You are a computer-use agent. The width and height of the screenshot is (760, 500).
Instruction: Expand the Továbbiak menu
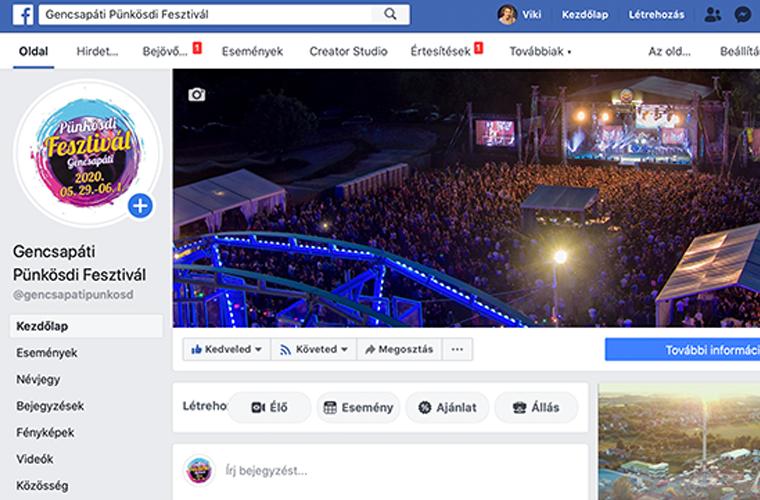tap(540, 51)
